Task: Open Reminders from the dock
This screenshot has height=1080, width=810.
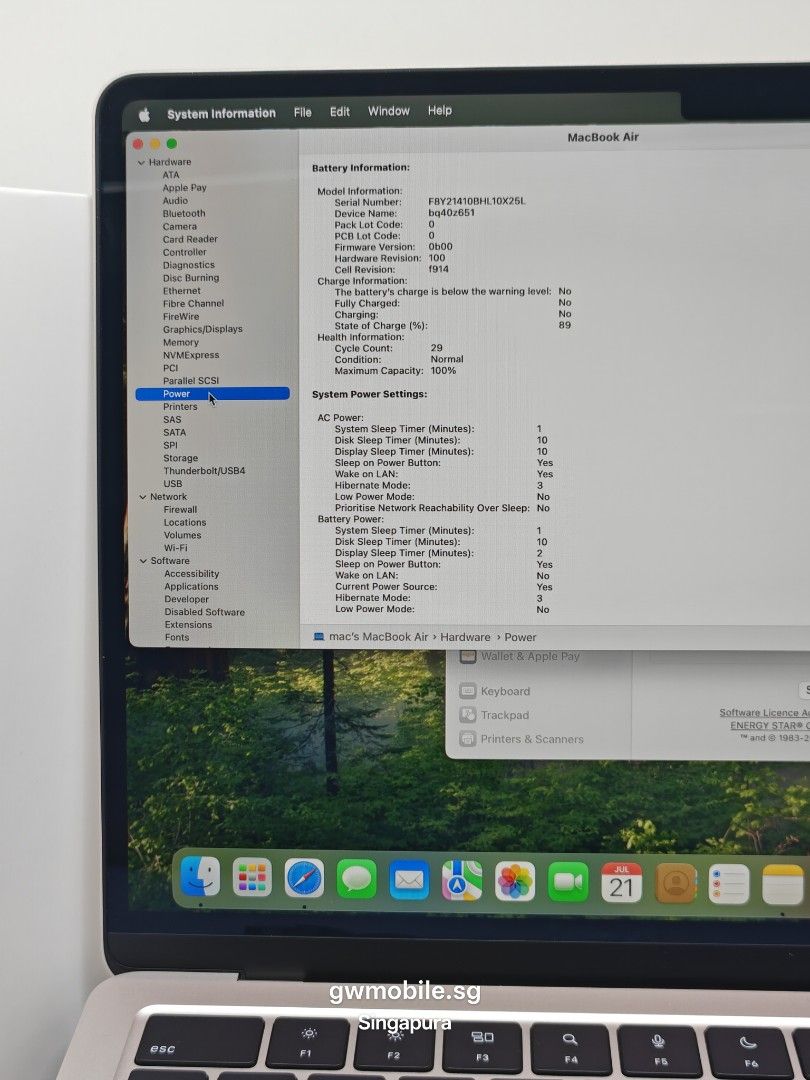Action: (x=729, y=884)
